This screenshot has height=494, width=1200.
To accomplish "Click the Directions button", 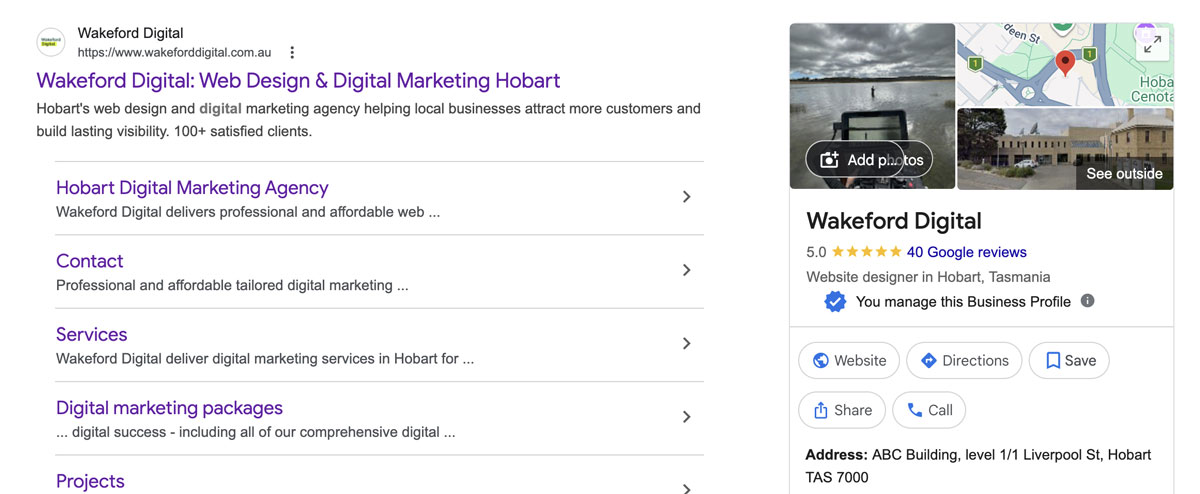I will pos(964,361).
